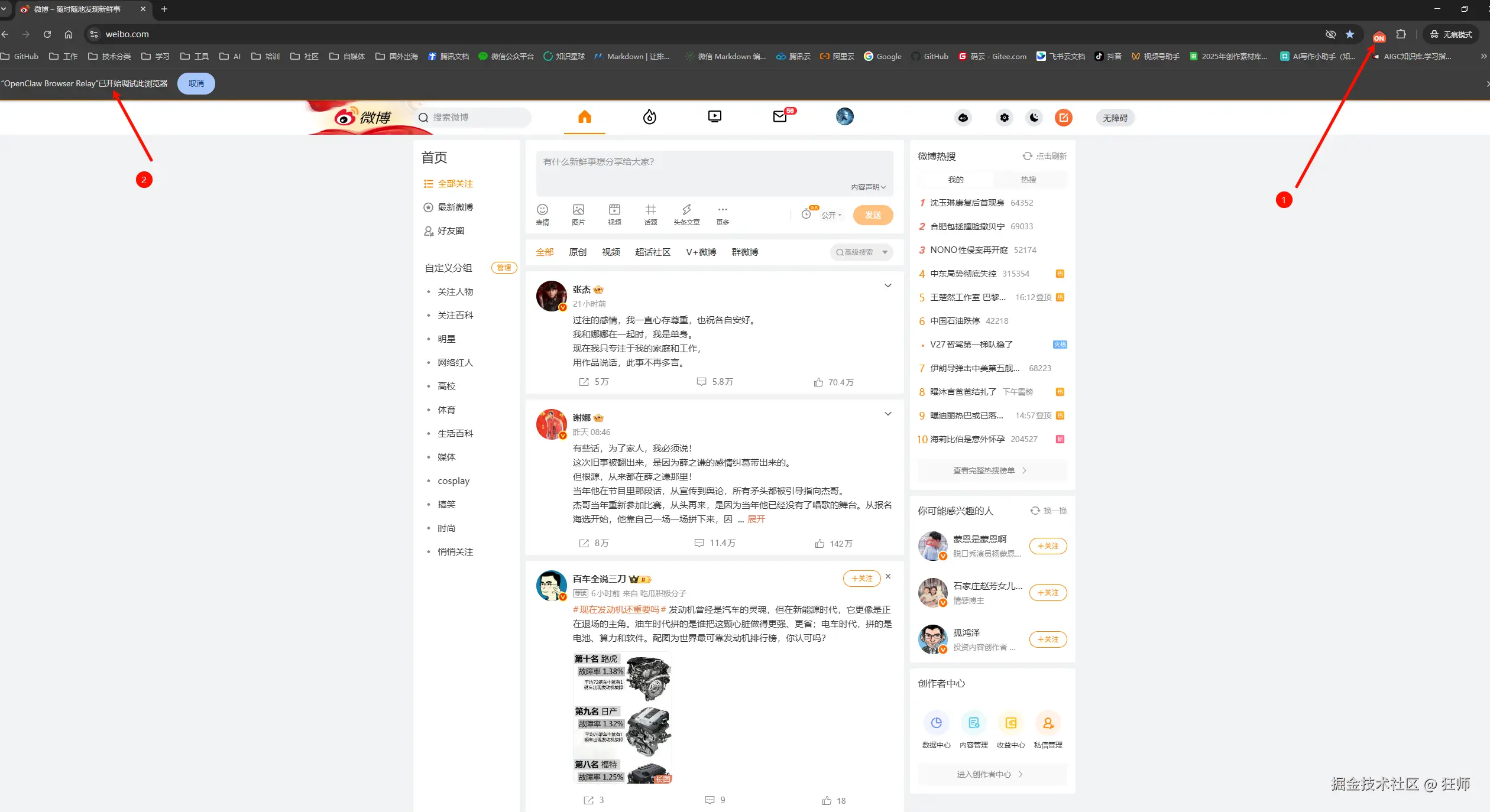The width and height of the screenshot is (1490, 812).
Task: Open the hot trending flame icon
Action: tap(649, 117)
